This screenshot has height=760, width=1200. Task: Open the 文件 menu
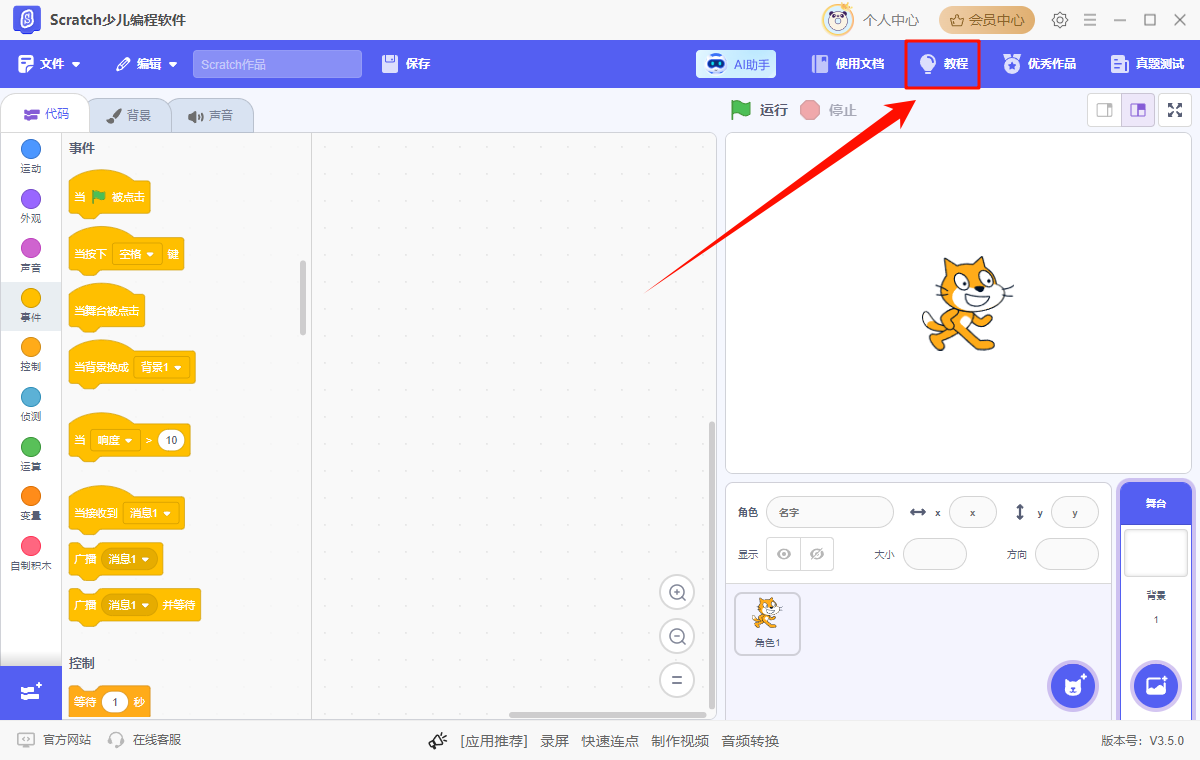(48, 63)
